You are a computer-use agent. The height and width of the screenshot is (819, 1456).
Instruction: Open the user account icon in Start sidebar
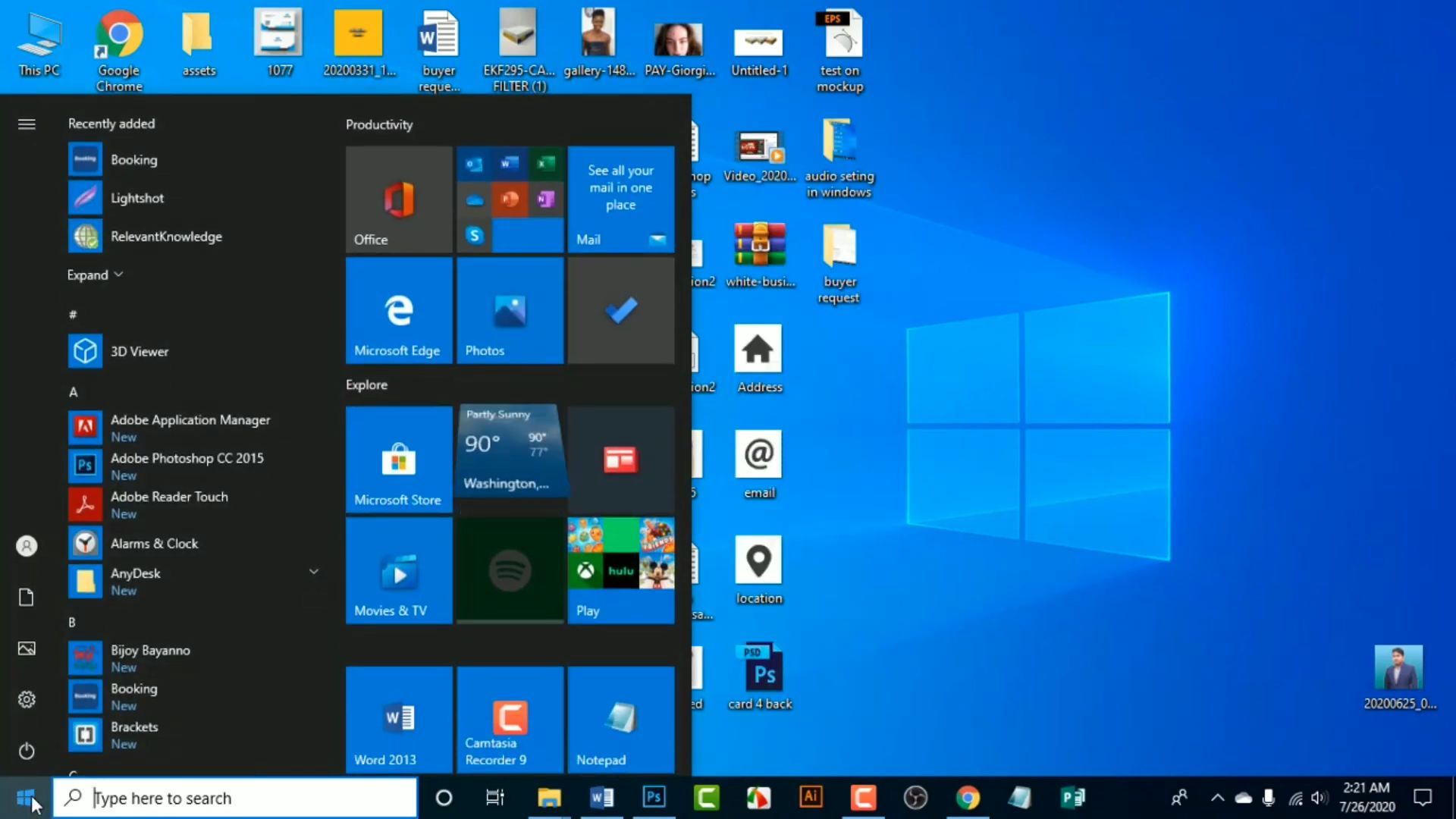tap(27, 546)
